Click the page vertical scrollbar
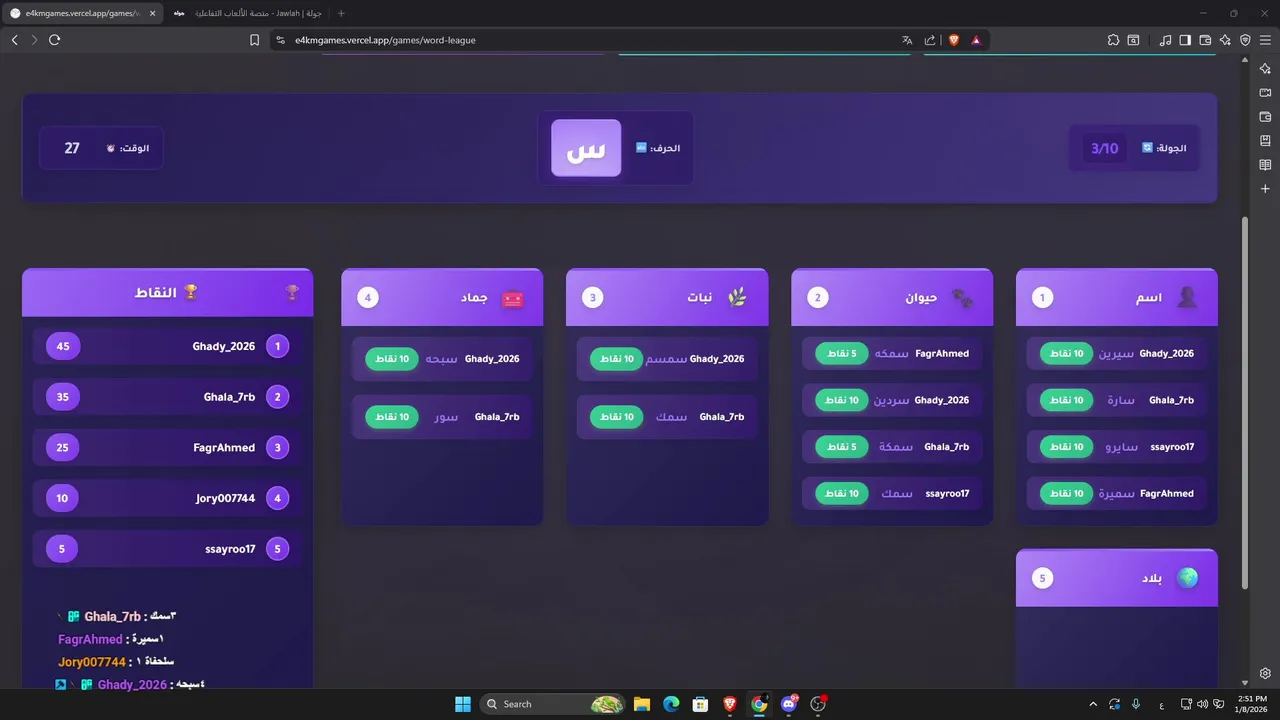Viewport: 1280px width, 720px height. click(1245, 402)
